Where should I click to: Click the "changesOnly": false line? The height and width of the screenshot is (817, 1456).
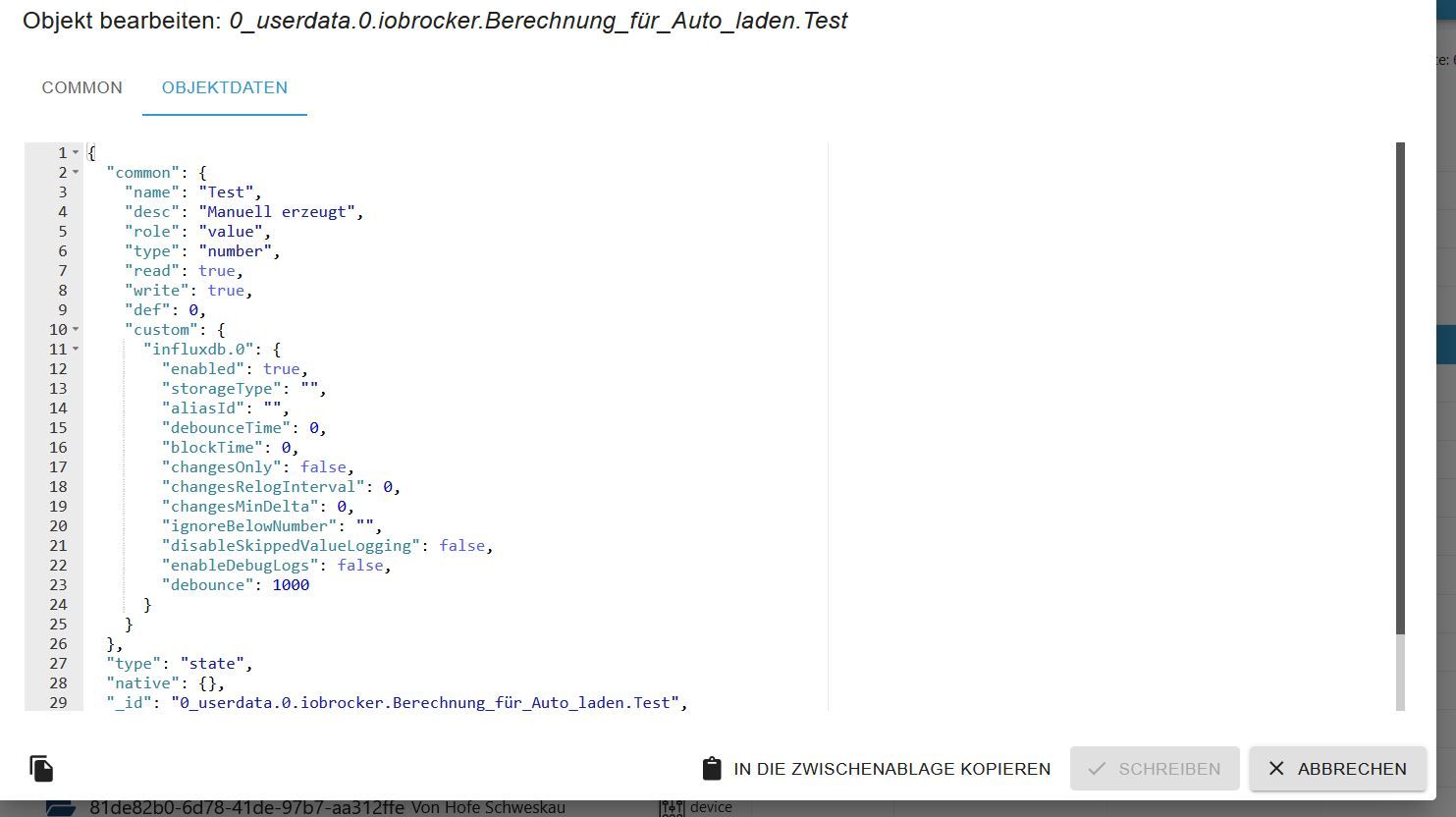tap(258, 467)
